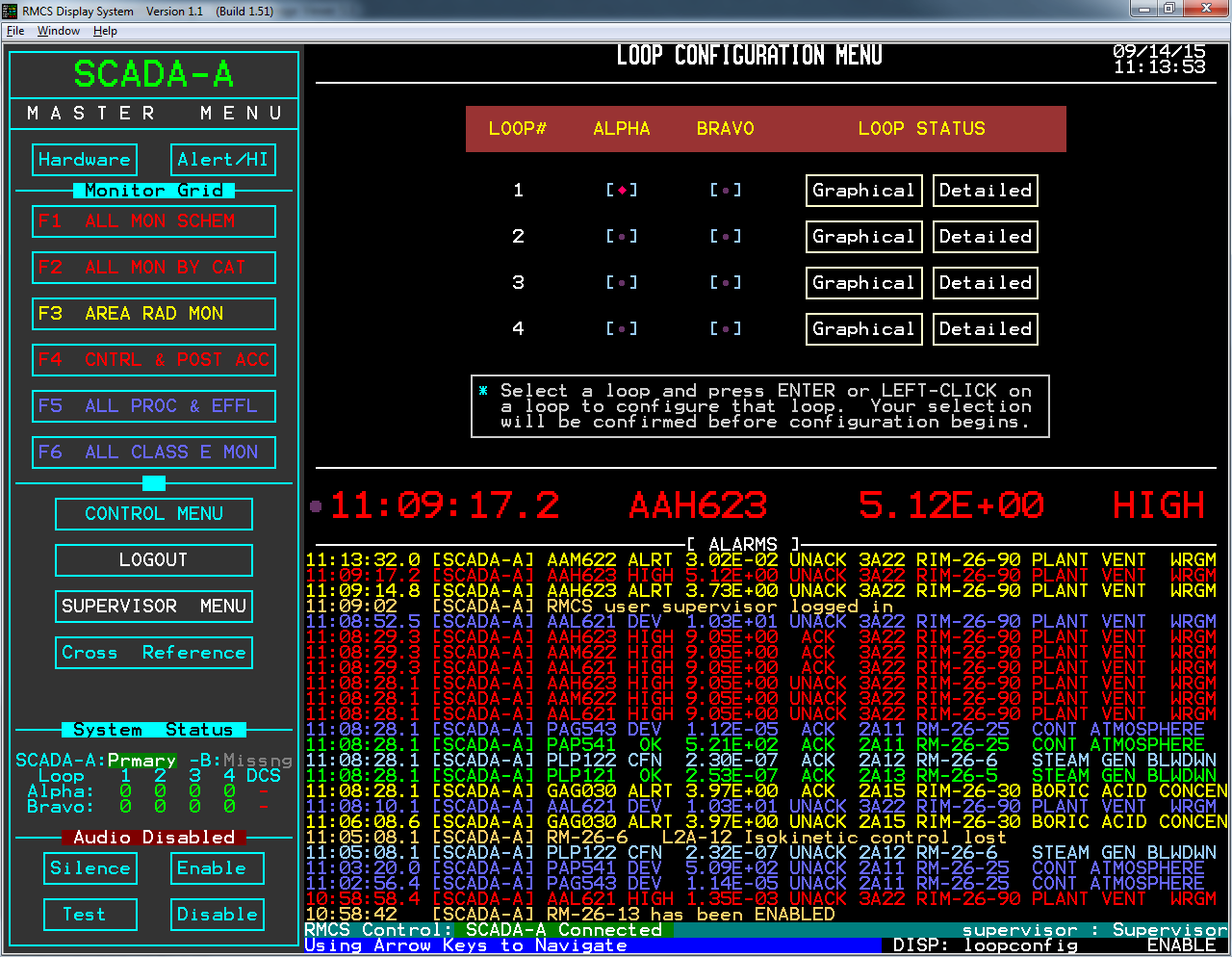Select the PLP121 OK 2.53E-07 alarm row

tap(761, 776)
